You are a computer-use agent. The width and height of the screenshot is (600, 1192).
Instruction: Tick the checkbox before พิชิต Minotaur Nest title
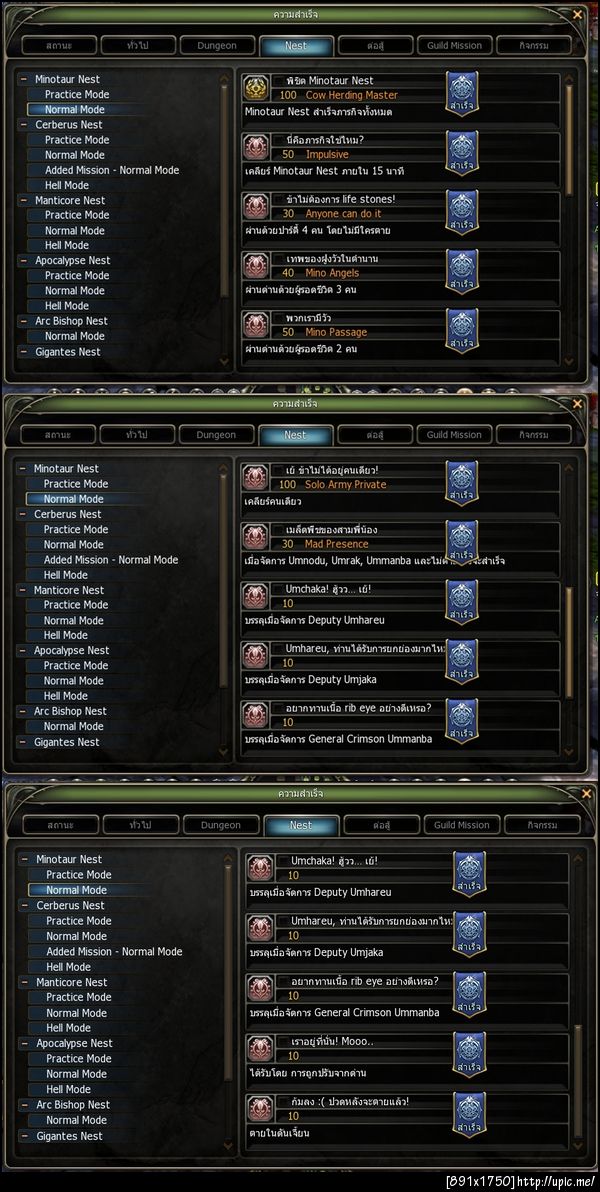pyautogui.click(x=279, y=81)
